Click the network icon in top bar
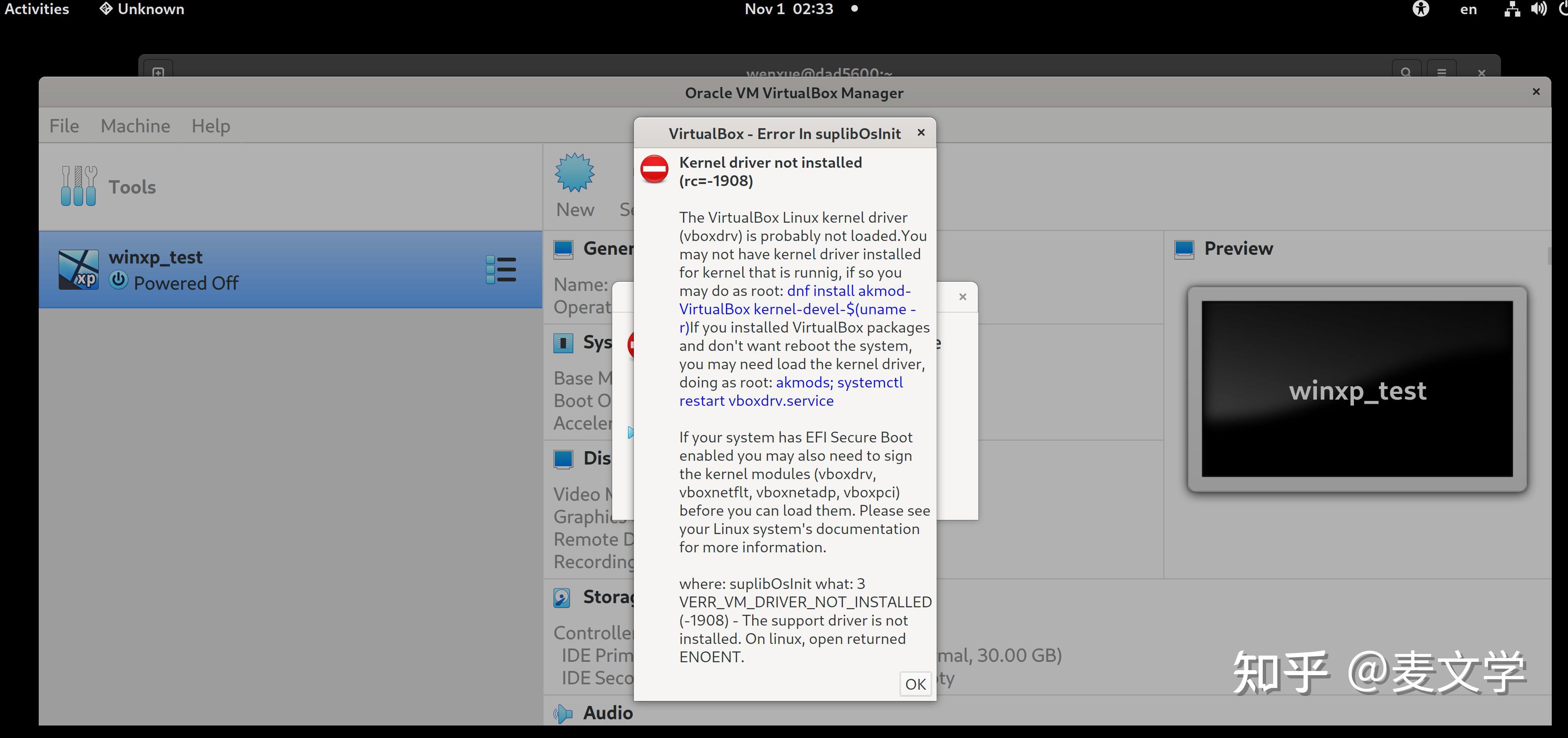The width and height of the screenshot is (1568, 738). tap(1511, 9)
